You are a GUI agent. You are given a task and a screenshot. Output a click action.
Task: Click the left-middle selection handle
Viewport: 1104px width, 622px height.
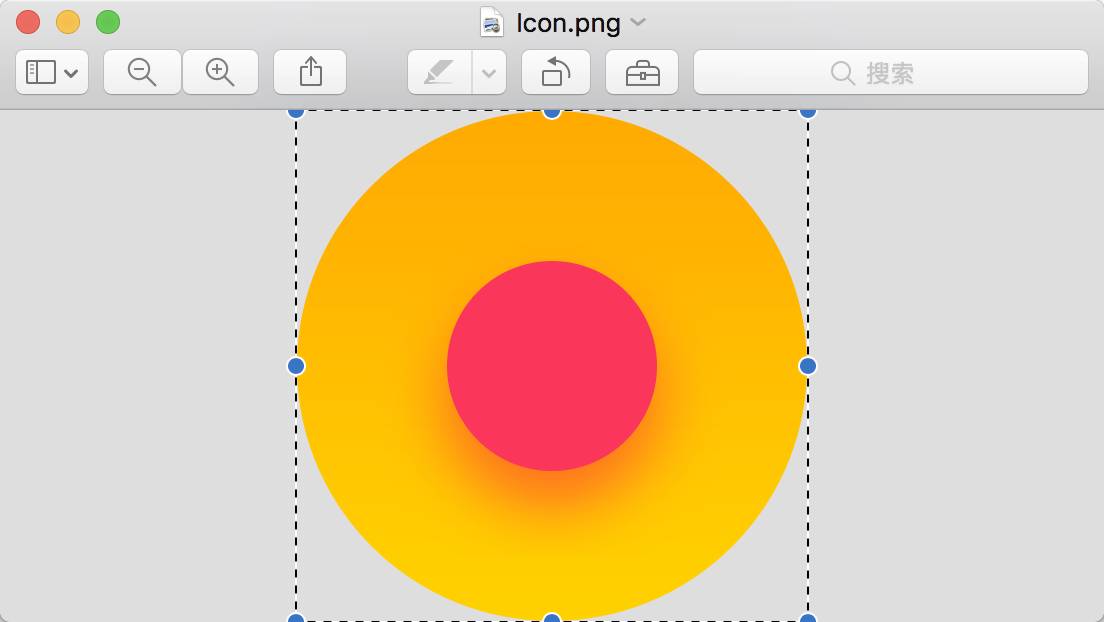tap(296, 366)
